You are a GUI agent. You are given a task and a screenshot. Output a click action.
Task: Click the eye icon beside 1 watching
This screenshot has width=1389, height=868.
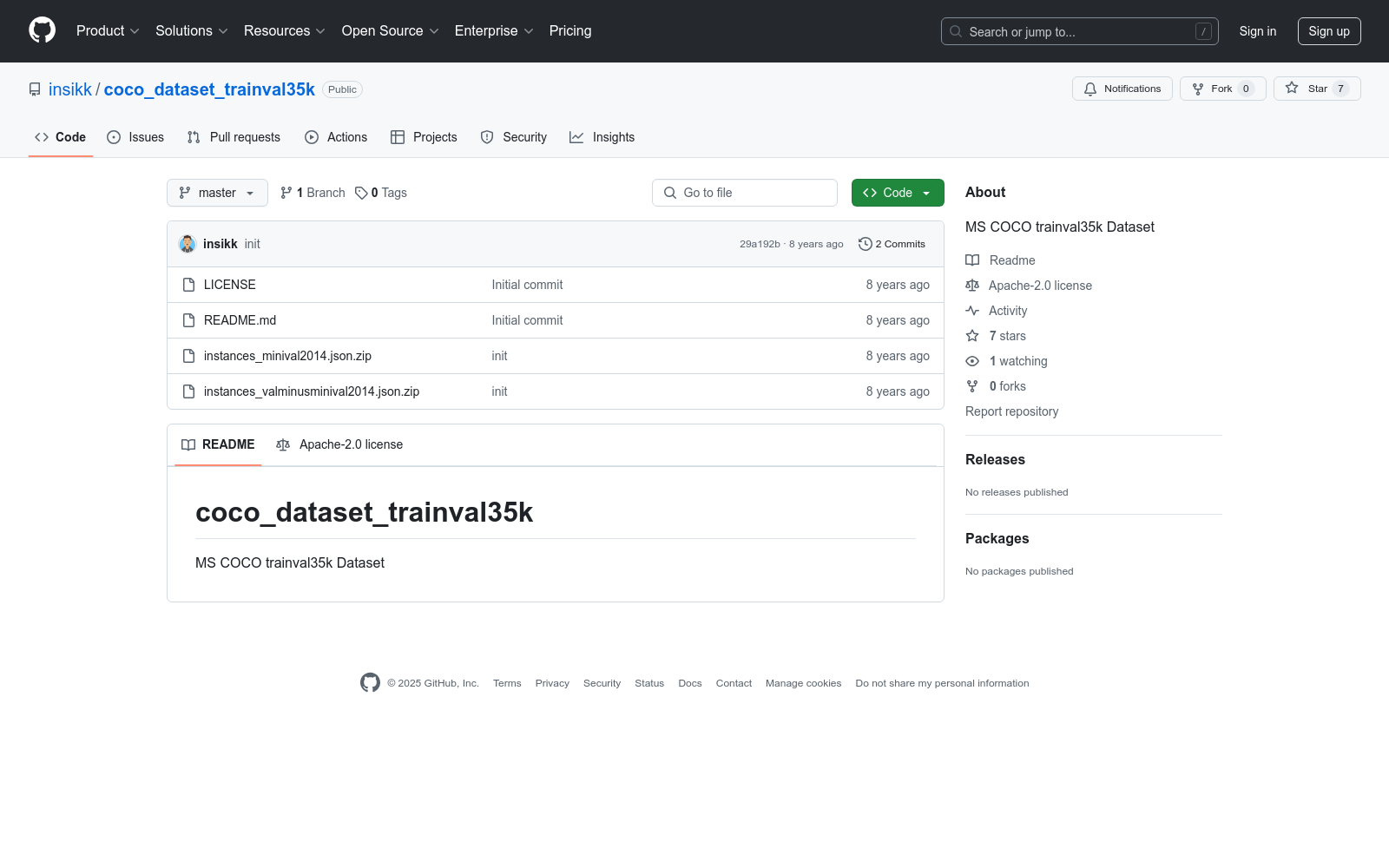pyautogui.click(x=972, y=361)
